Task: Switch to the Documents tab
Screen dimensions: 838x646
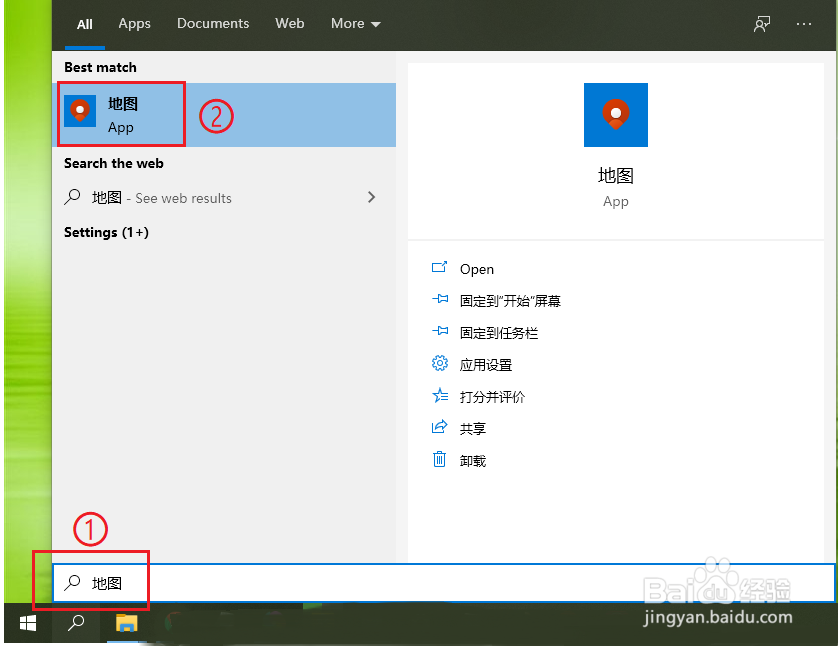Action: click(x=212, y=23)
